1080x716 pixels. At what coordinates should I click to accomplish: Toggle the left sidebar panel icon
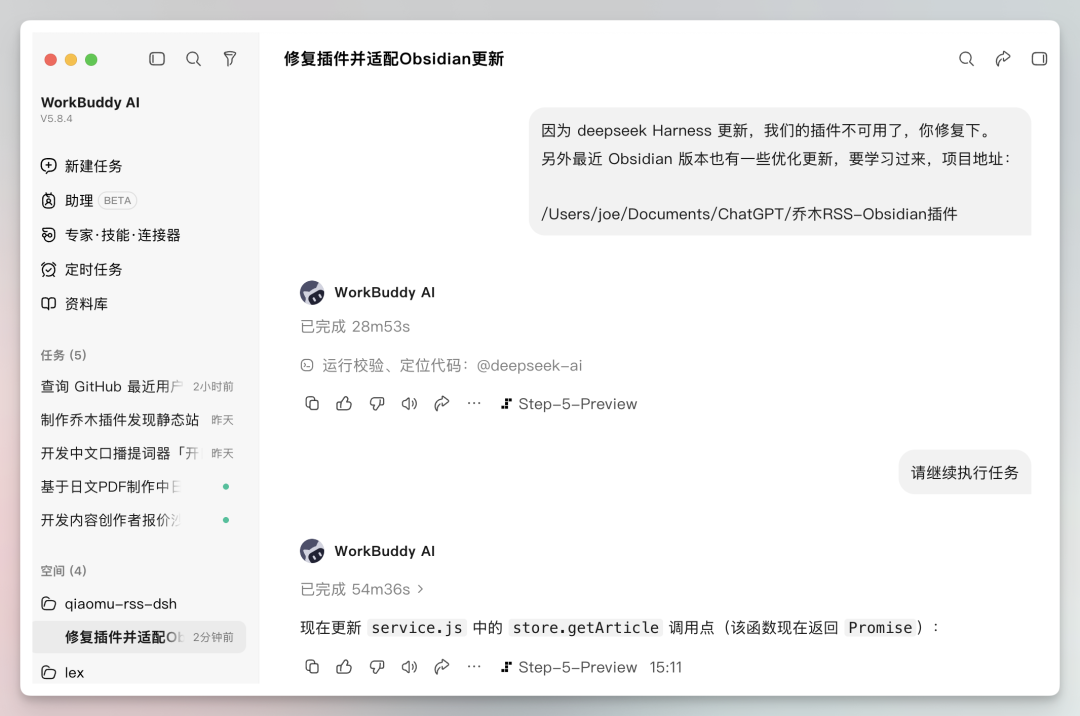tap(157, 59)
